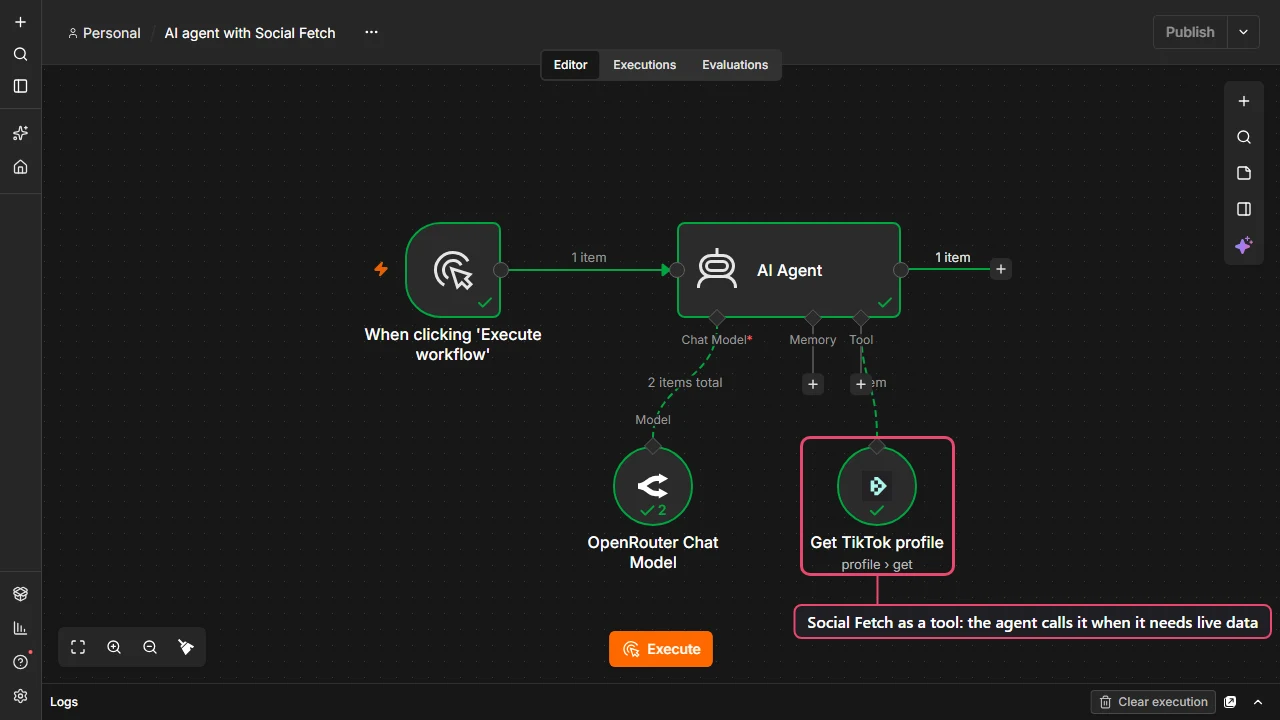
Task: Open the dropdown arrow next to Publish
Action: click(x=1243, y=32)
